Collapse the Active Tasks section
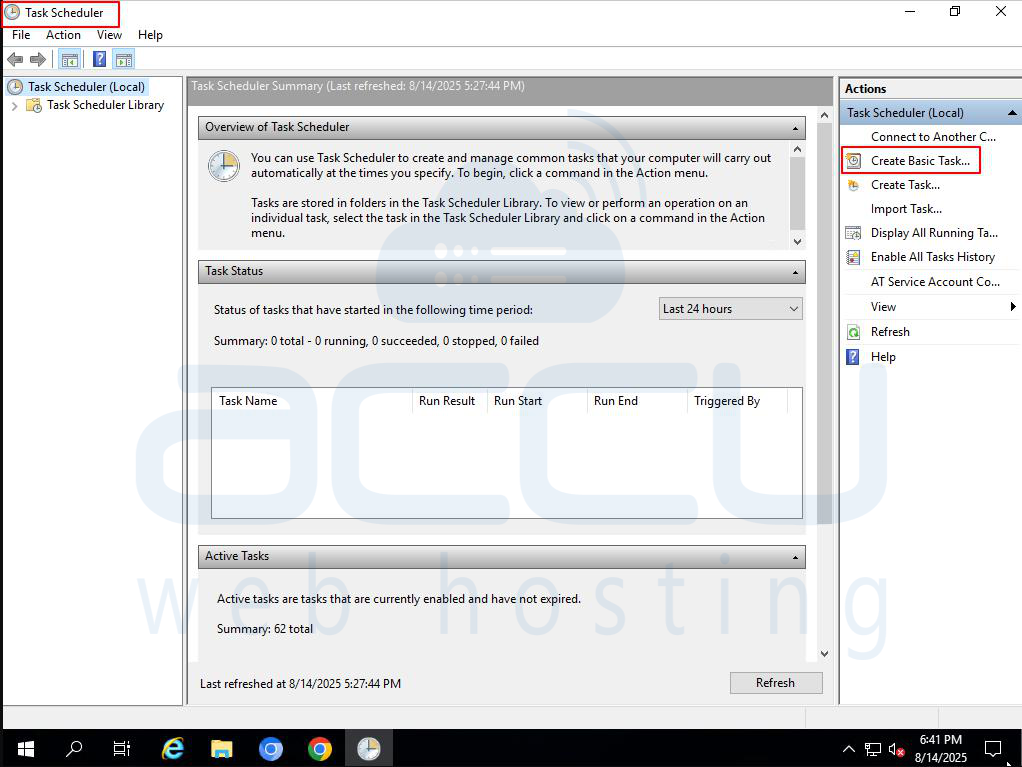The height and width of the screenshot is (767, 1022). (x=797, y=557)
